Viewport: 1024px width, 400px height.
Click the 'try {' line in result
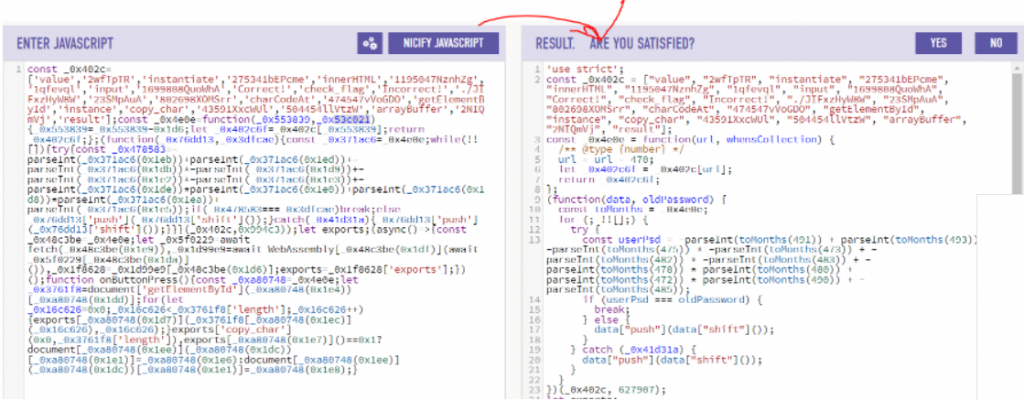click(586, 230)
